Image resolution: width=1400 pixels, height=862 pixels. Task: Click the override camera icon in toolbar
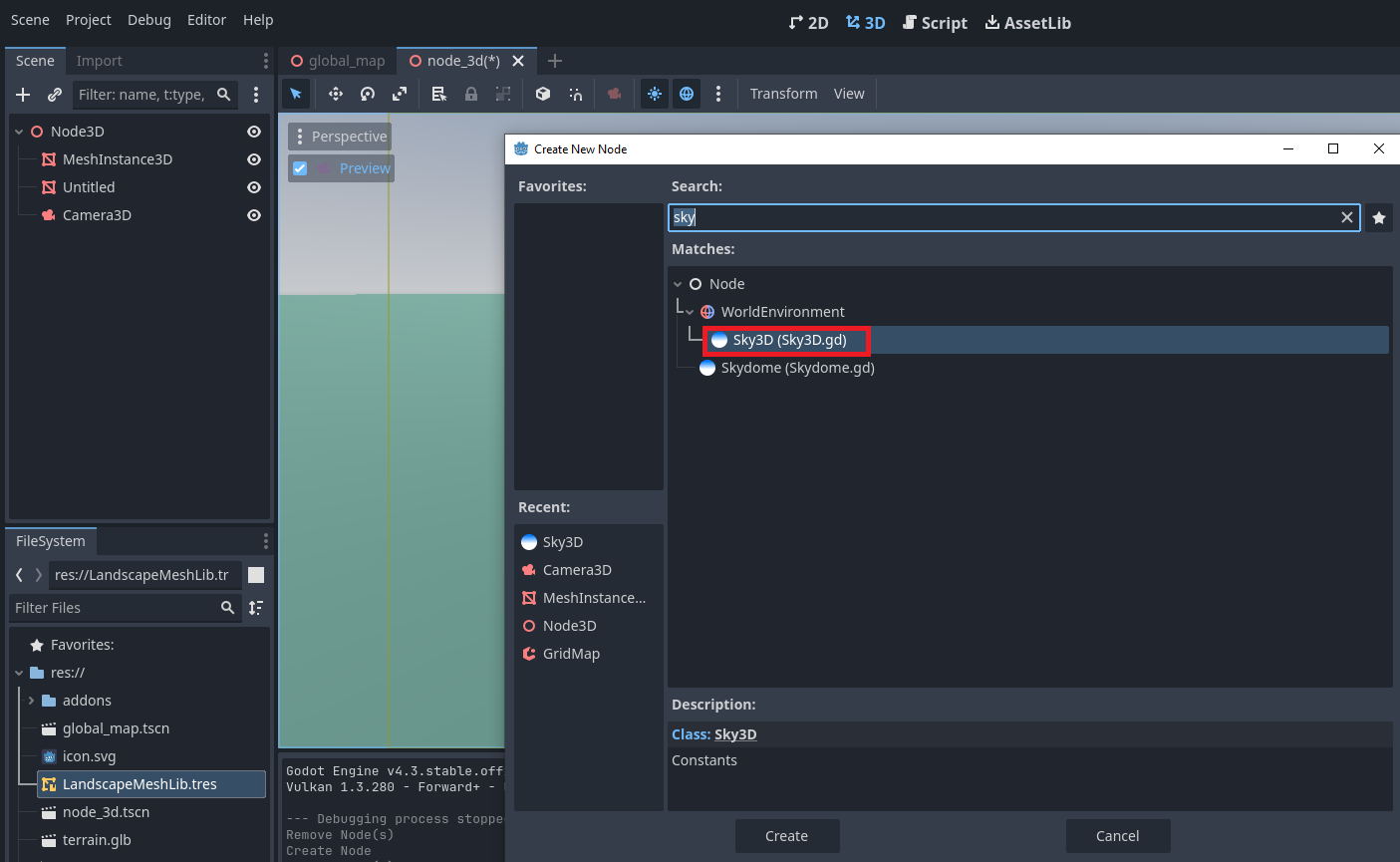[x=615, y=94]
